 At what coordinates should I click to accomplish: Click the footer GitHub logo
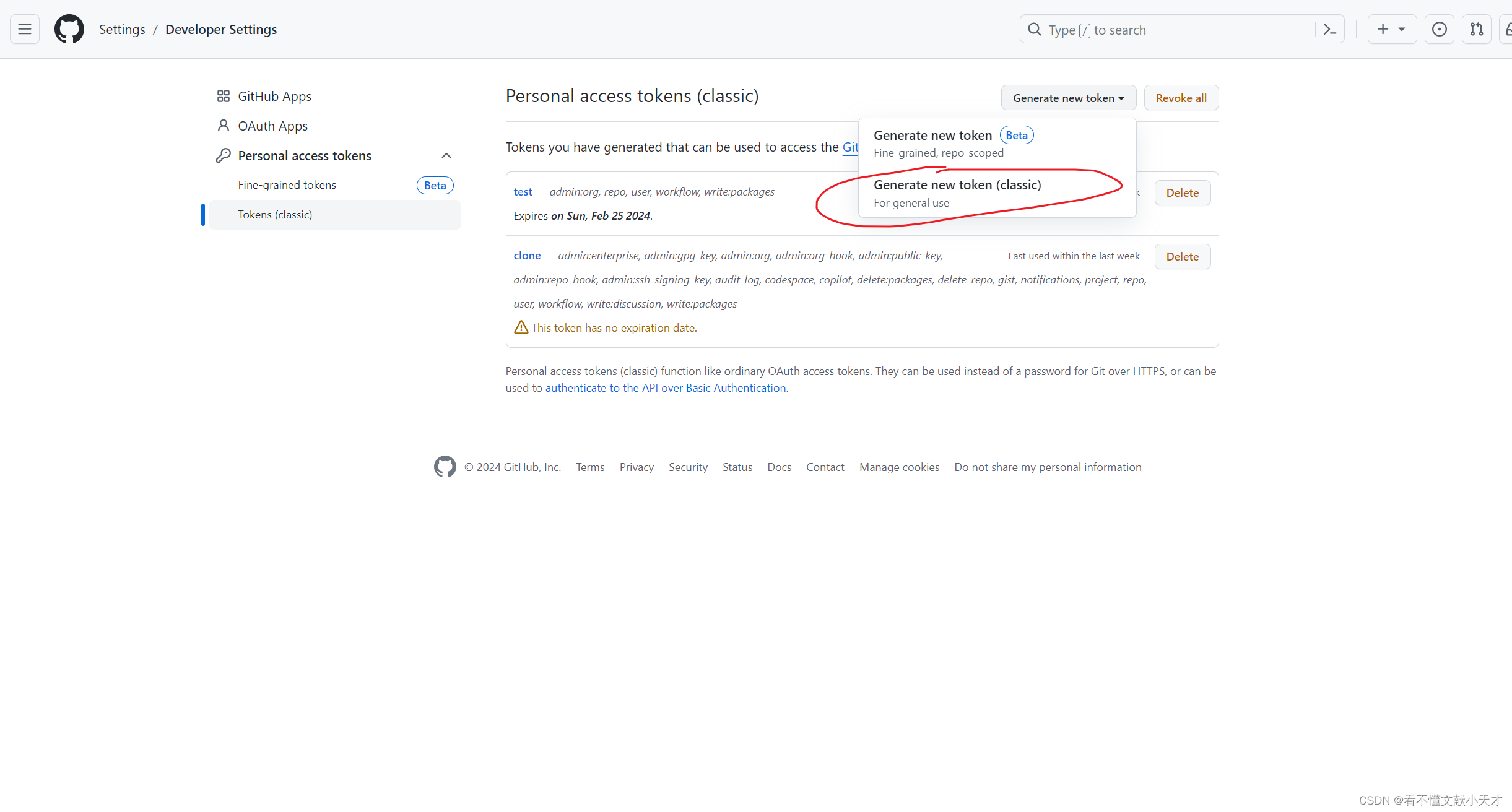tap(445, 467)
